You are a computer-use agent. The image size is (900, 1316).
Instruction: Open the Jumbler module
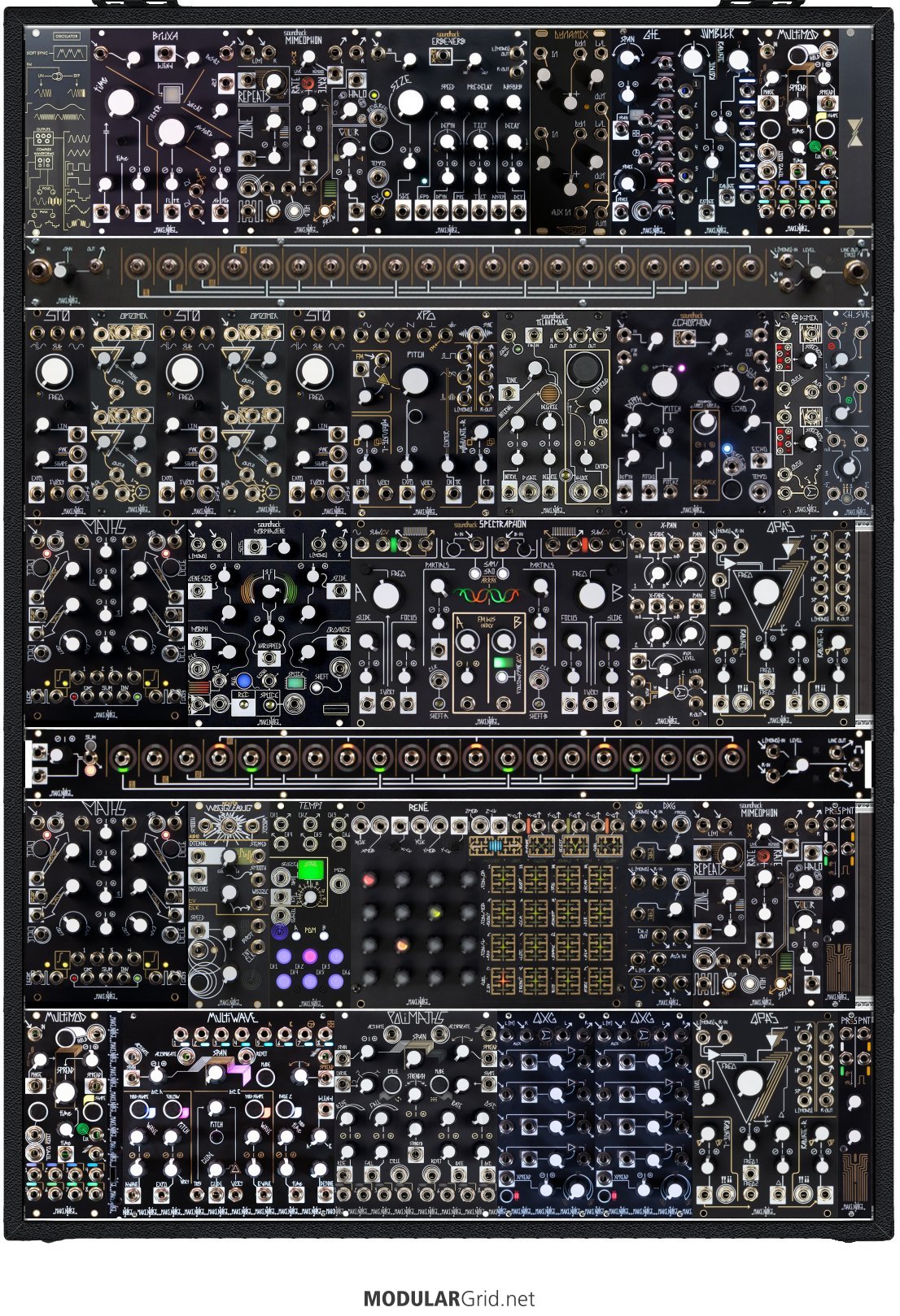[x=717, y=132]
